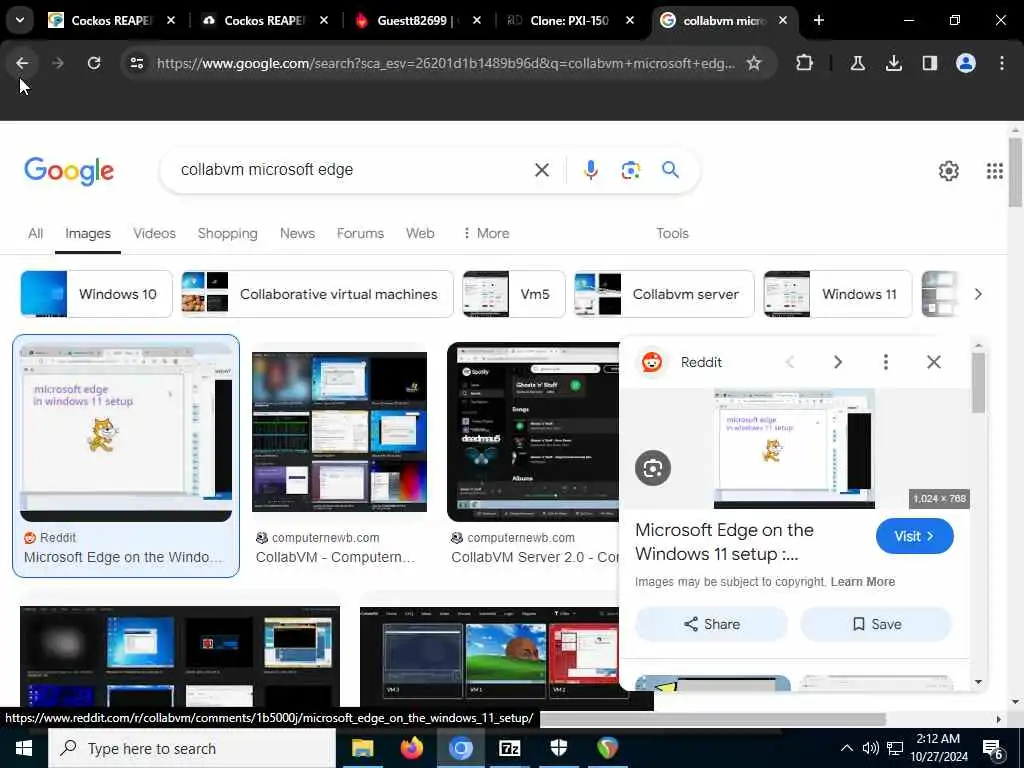Open the volume control in system tray
The width and height of the screenshot is (1024, 768).
[870, 748]
